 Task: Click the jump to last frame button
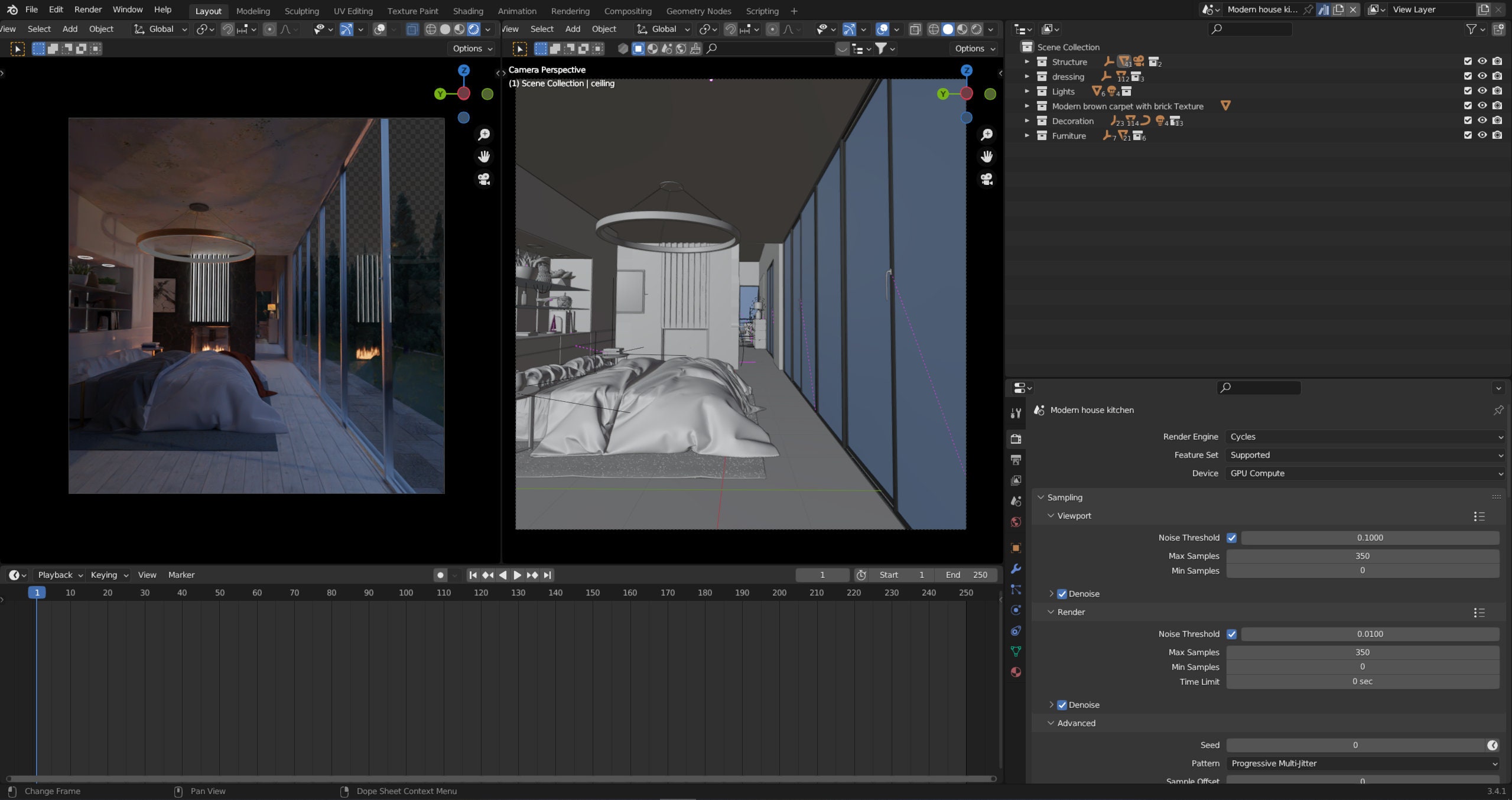[547, 574]
